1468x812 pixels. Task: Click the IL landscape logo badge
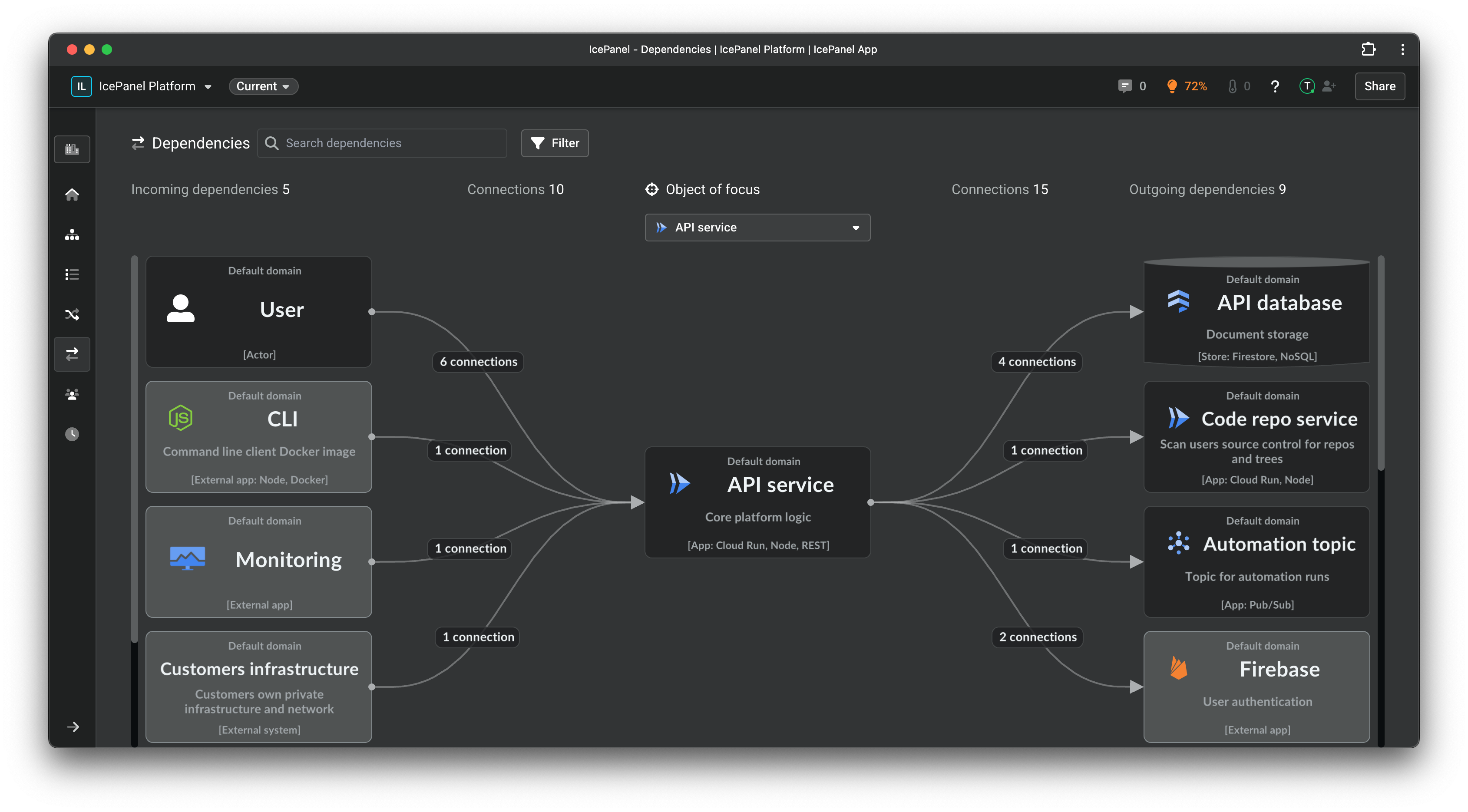pos(81,86)
